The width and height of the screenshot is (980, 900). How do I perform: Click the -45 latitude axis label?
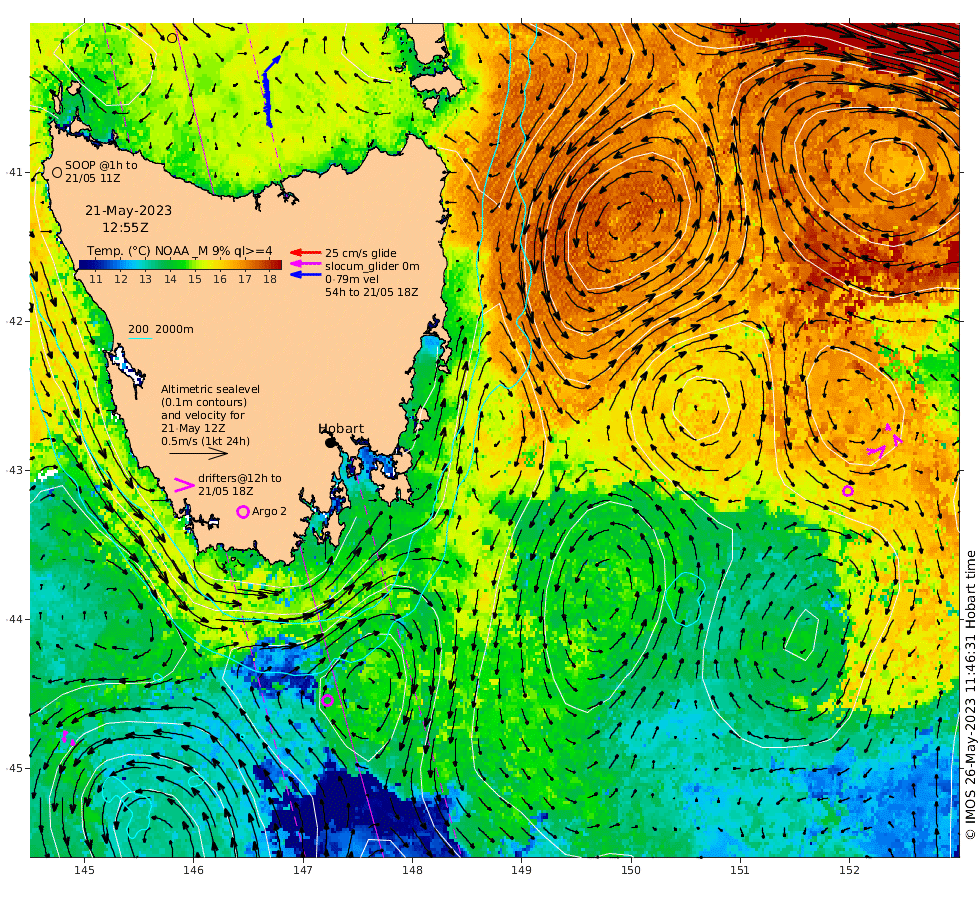pos(14,768)
